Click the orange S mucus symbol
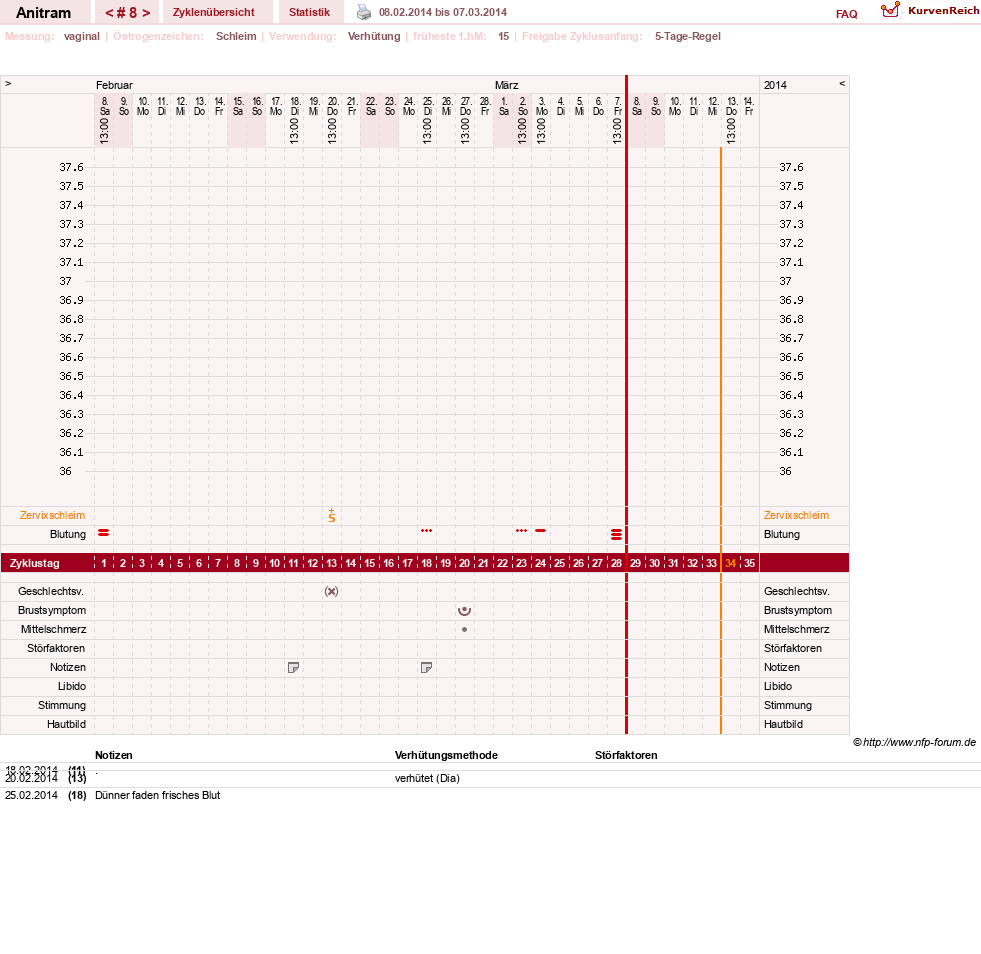 332,515
